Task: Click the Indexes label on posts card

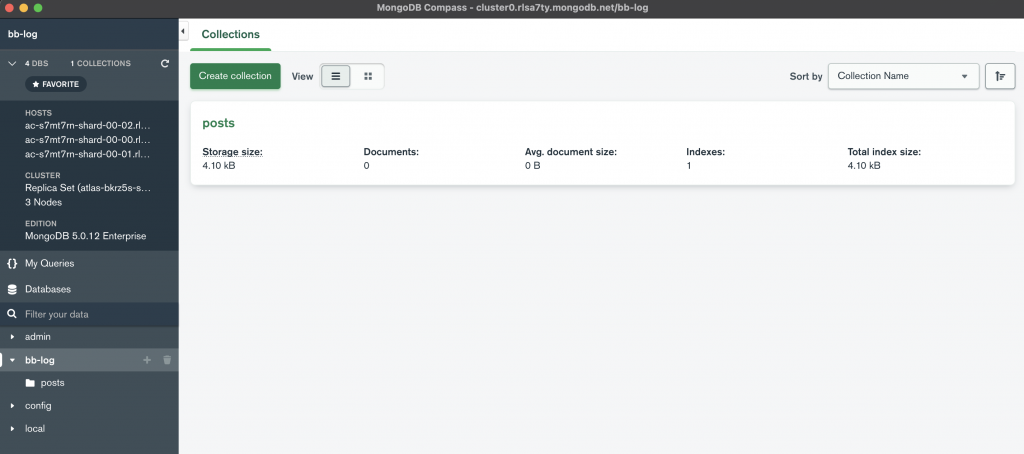Action: point(706,152)
